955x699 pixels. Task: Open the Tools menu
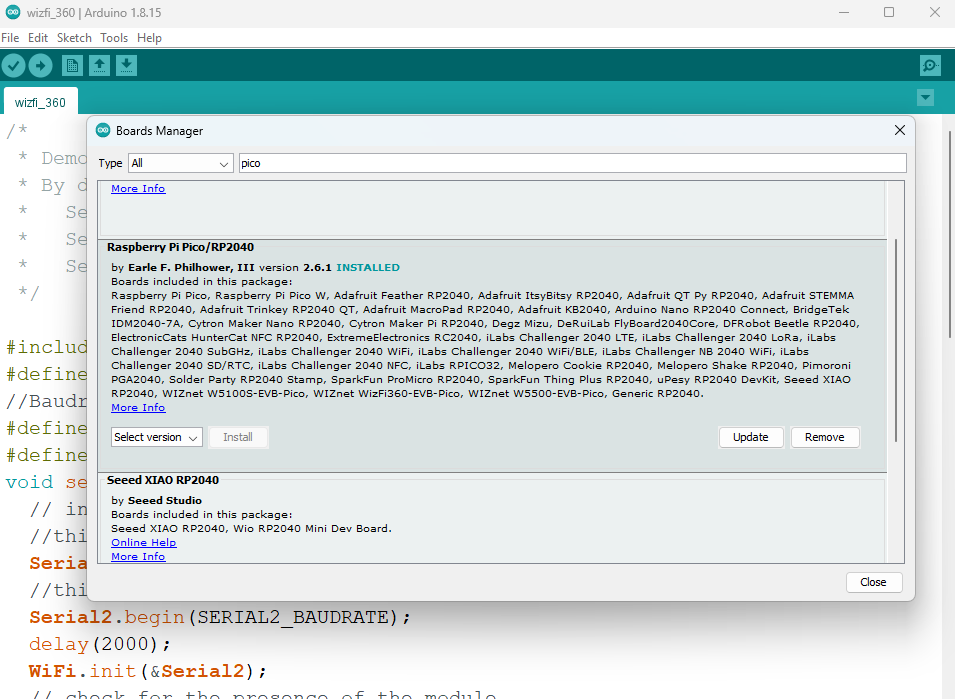pyautogui.click(x=114, y=38)
